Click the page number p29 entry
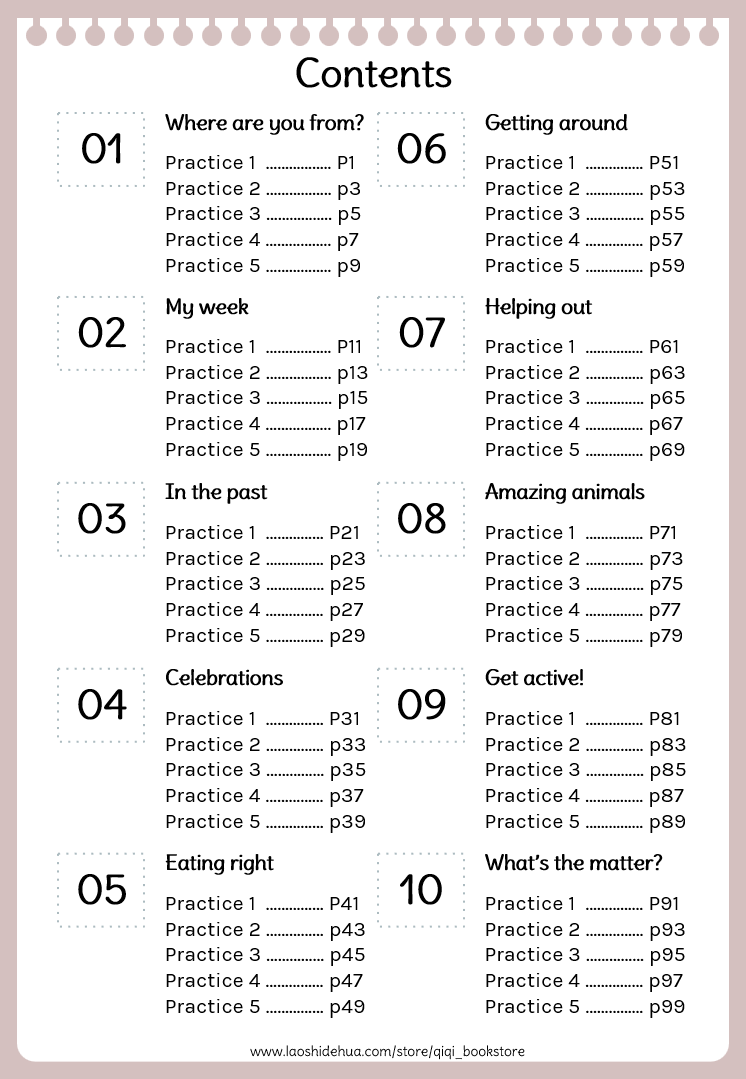This screenshot has height=1079, width=746. 347,635
